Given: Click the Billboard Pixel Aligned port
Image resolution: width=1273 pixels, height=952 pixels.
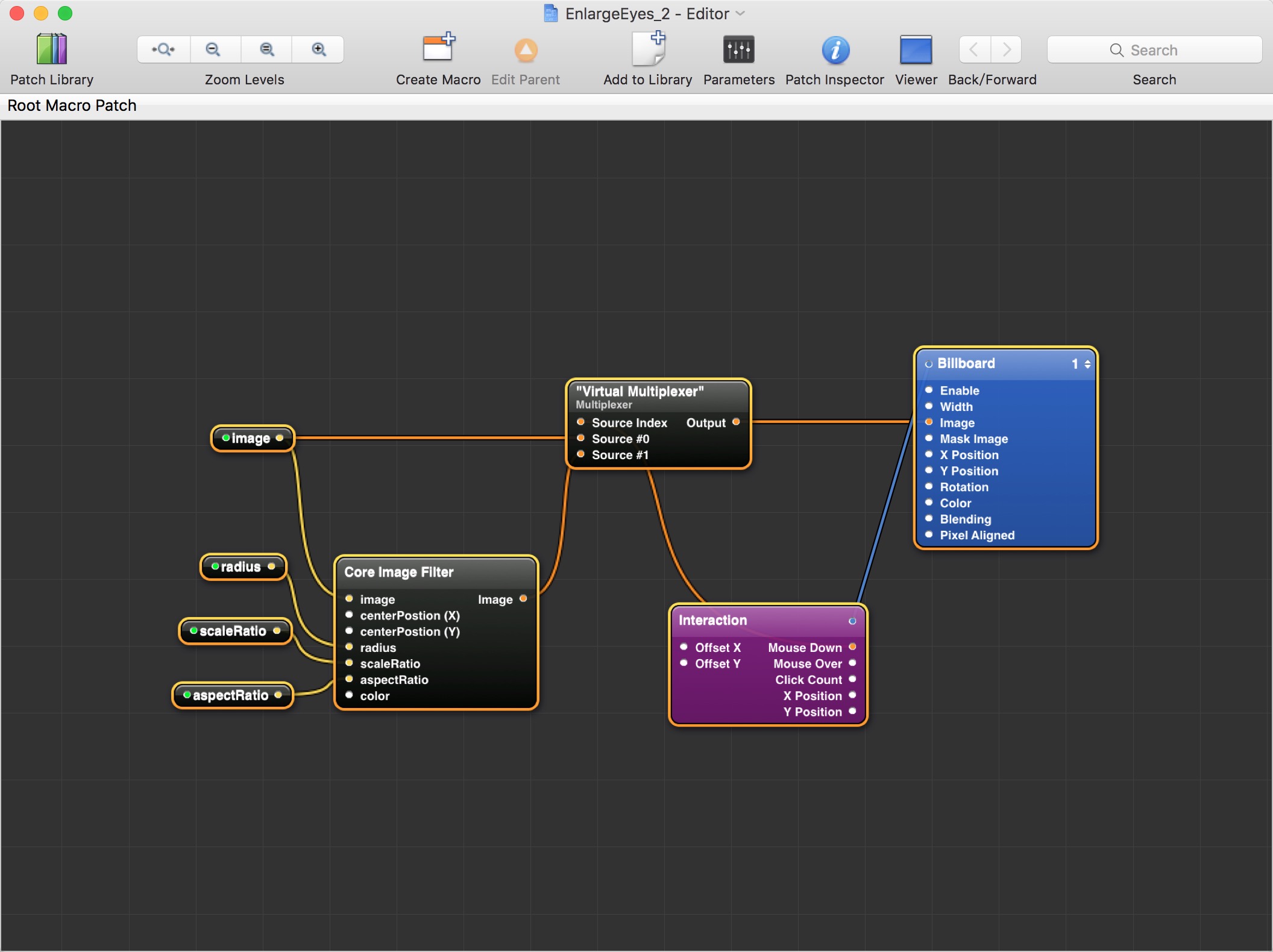Looking at the screenshot, I should click(x=929, y=535).
